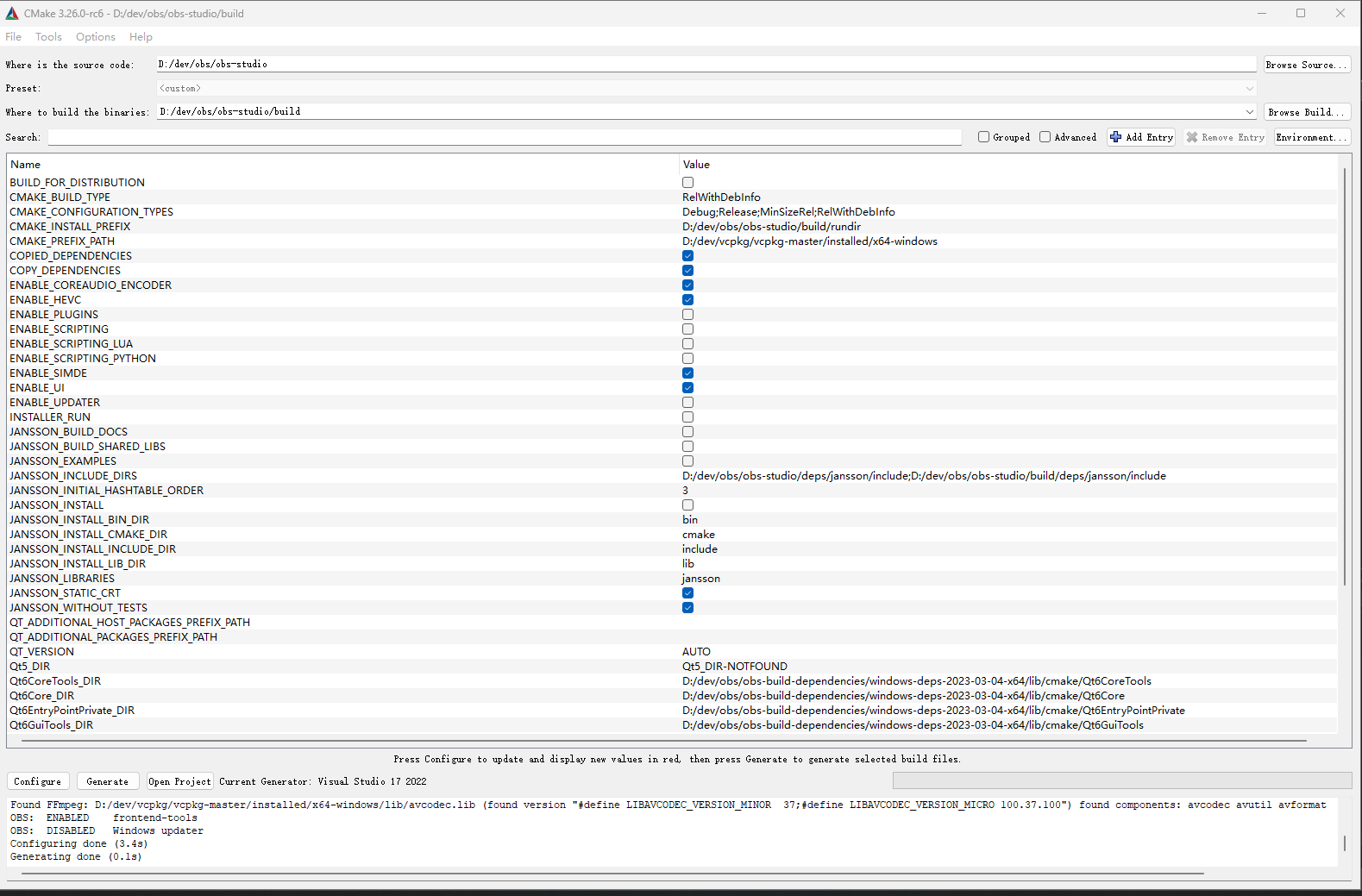Disable ENABLE_SIMDE checkbox
The height and width of the screenshot is (896, 1362).
point(687,373)
